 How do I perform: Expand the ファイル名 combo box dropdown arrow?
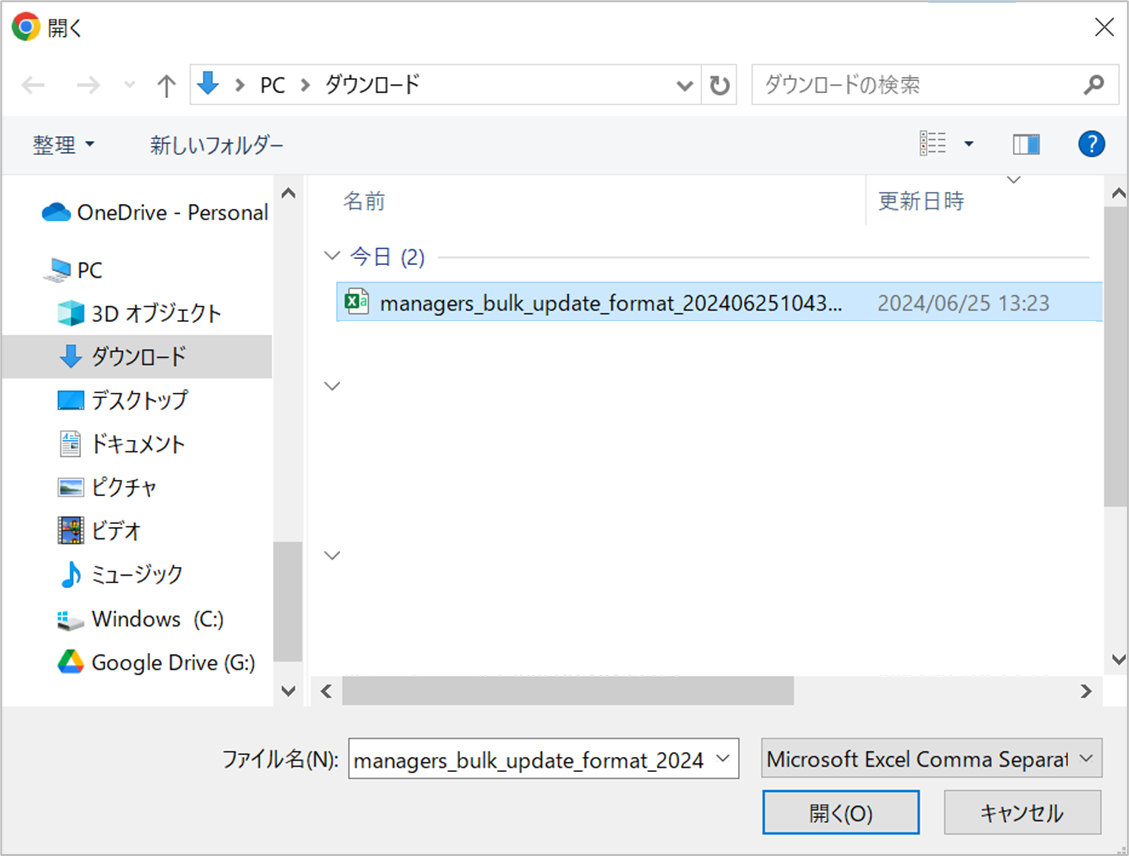pyautogui.click(x=723, y=759)
